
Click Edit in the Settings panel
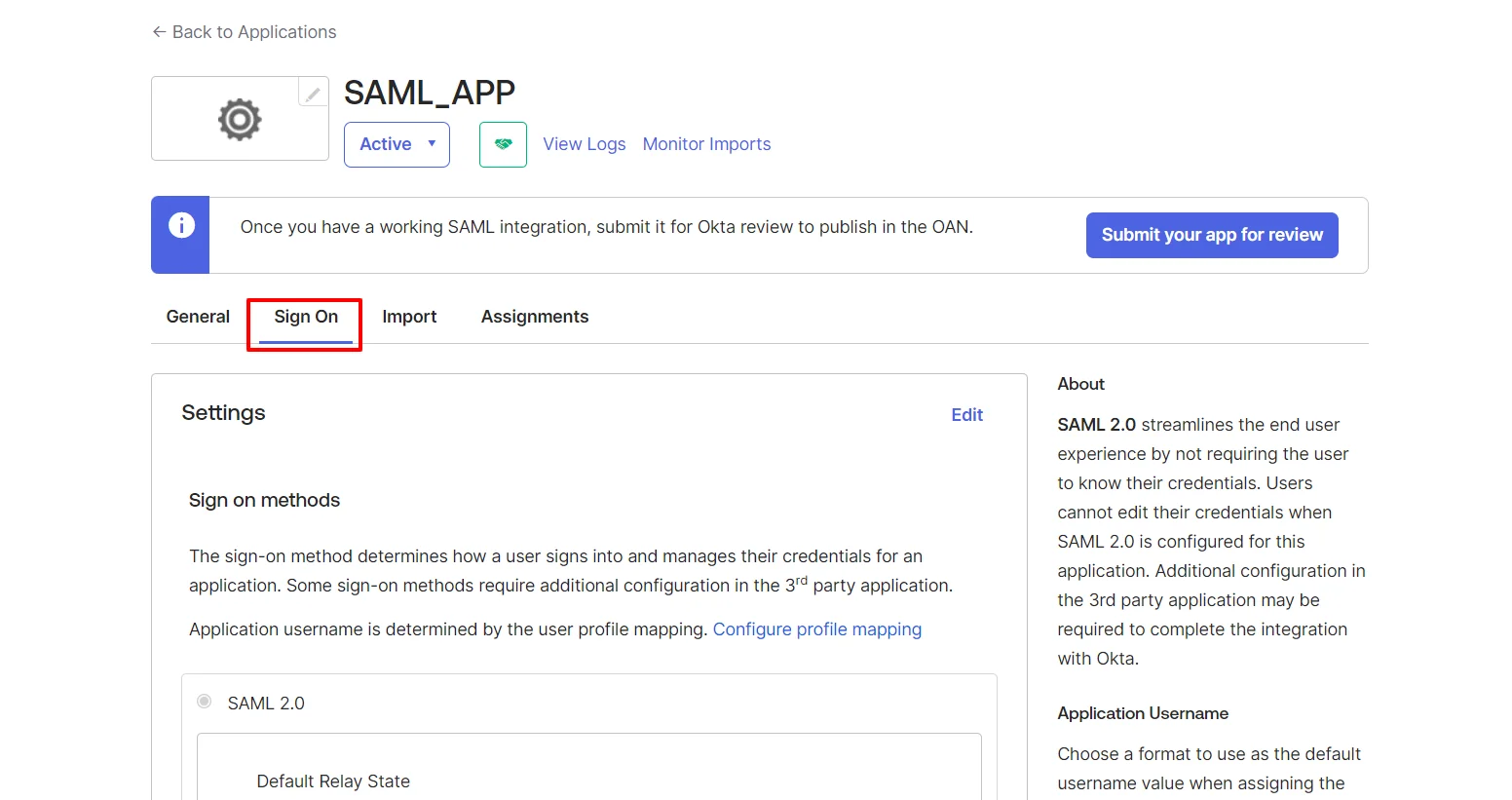(965, 414)
